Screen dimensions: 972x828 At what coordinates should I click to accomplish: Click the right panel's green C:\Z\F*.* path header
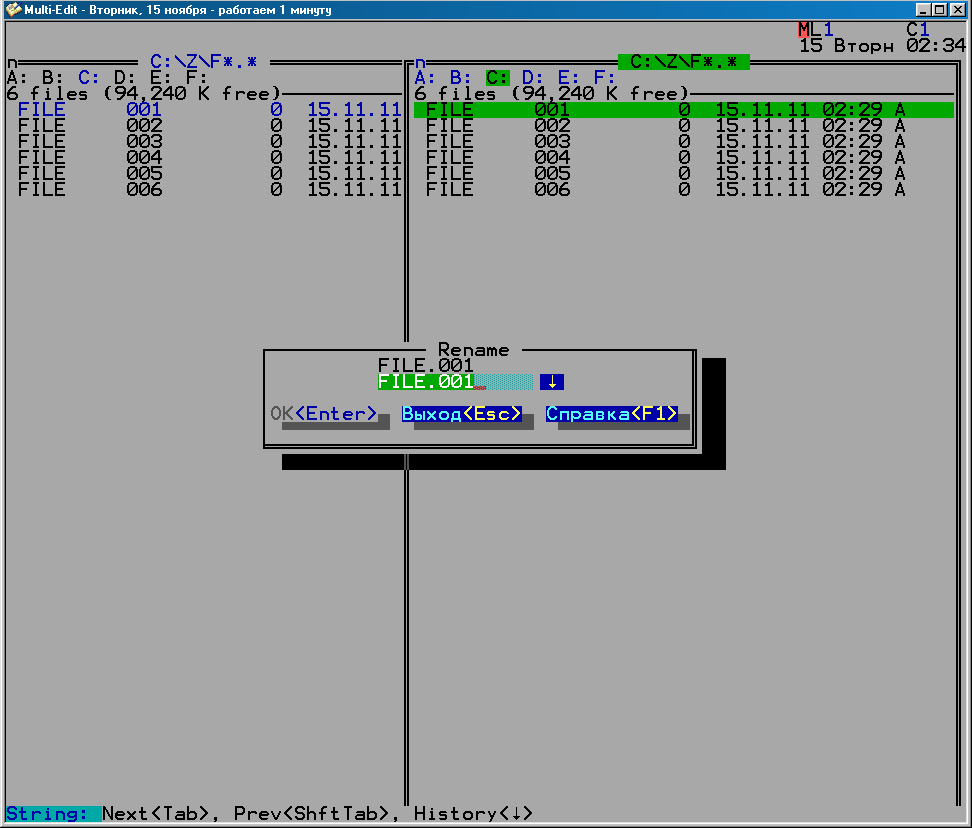(x=683, y=62)
